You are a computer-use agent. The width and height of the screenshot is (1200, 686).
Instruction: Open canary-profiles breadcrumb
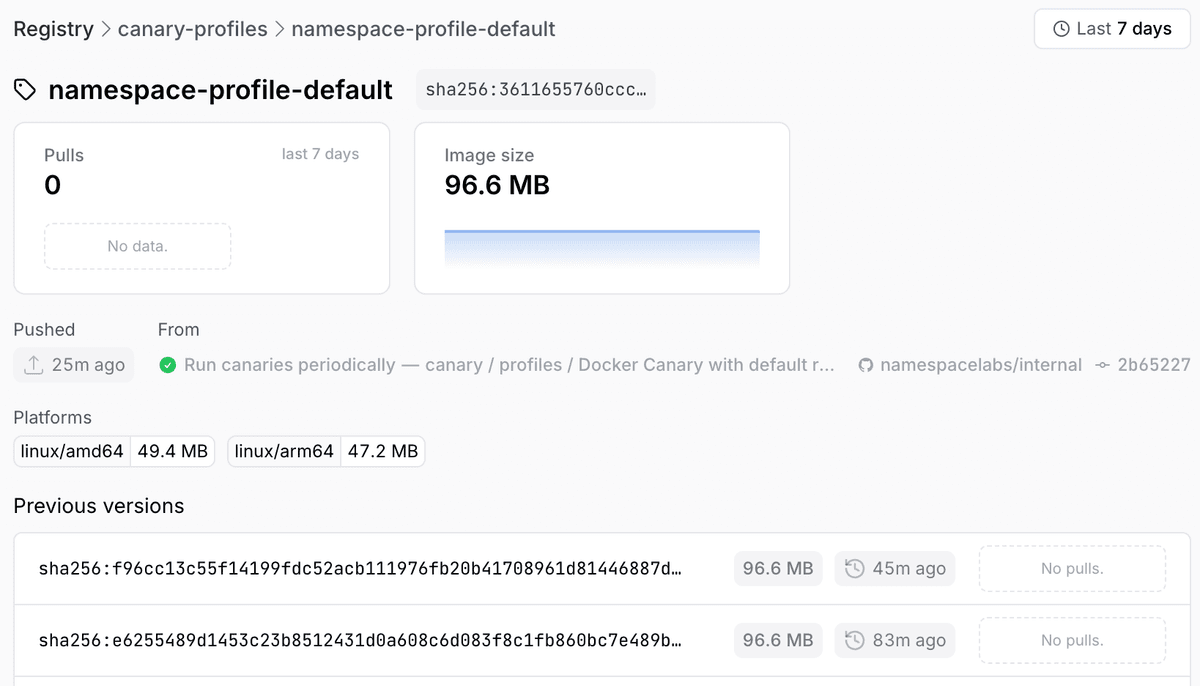click(192, 29)
